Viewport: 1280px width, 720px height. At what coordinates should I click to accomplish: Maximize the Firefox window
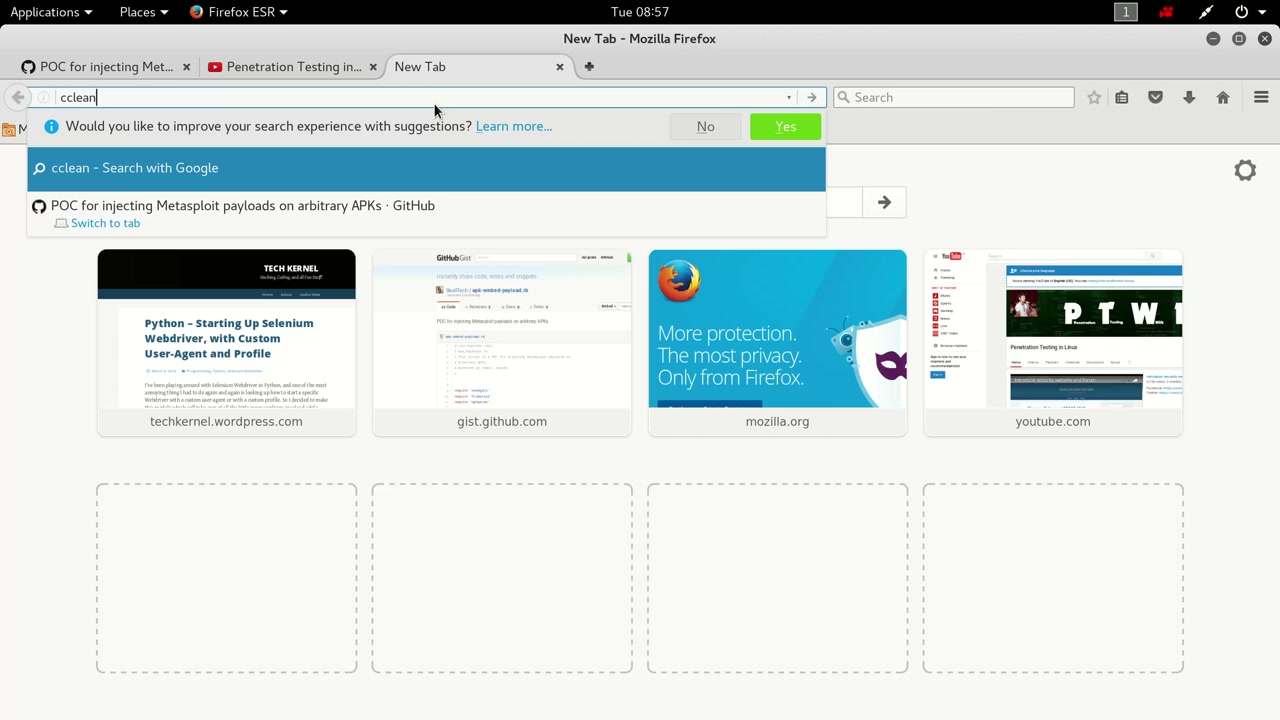coord(1239,39)
